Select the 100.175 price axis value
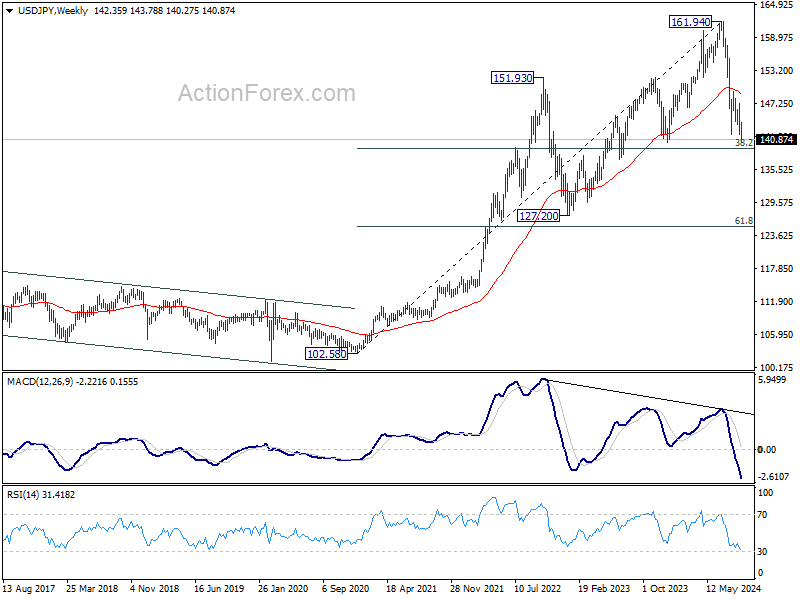 [x=777, y=367]
